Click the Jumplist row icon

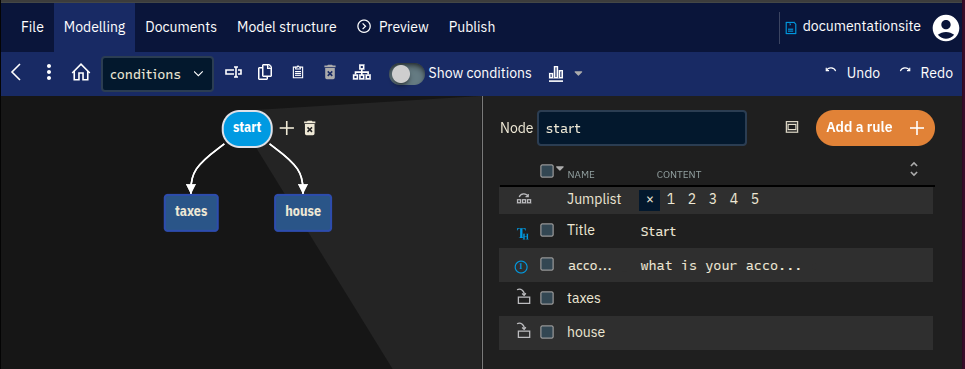coord(523,199)
